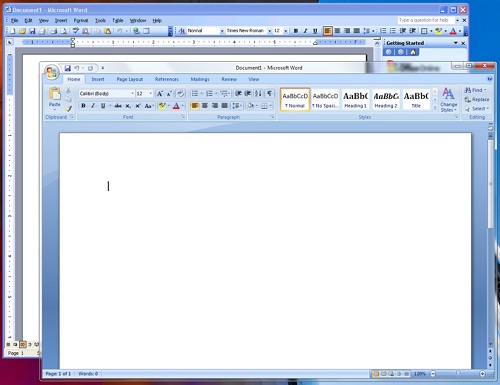Open Format menu in Word 2003 window
The image size is (500, 385).
tap(81, 20)
